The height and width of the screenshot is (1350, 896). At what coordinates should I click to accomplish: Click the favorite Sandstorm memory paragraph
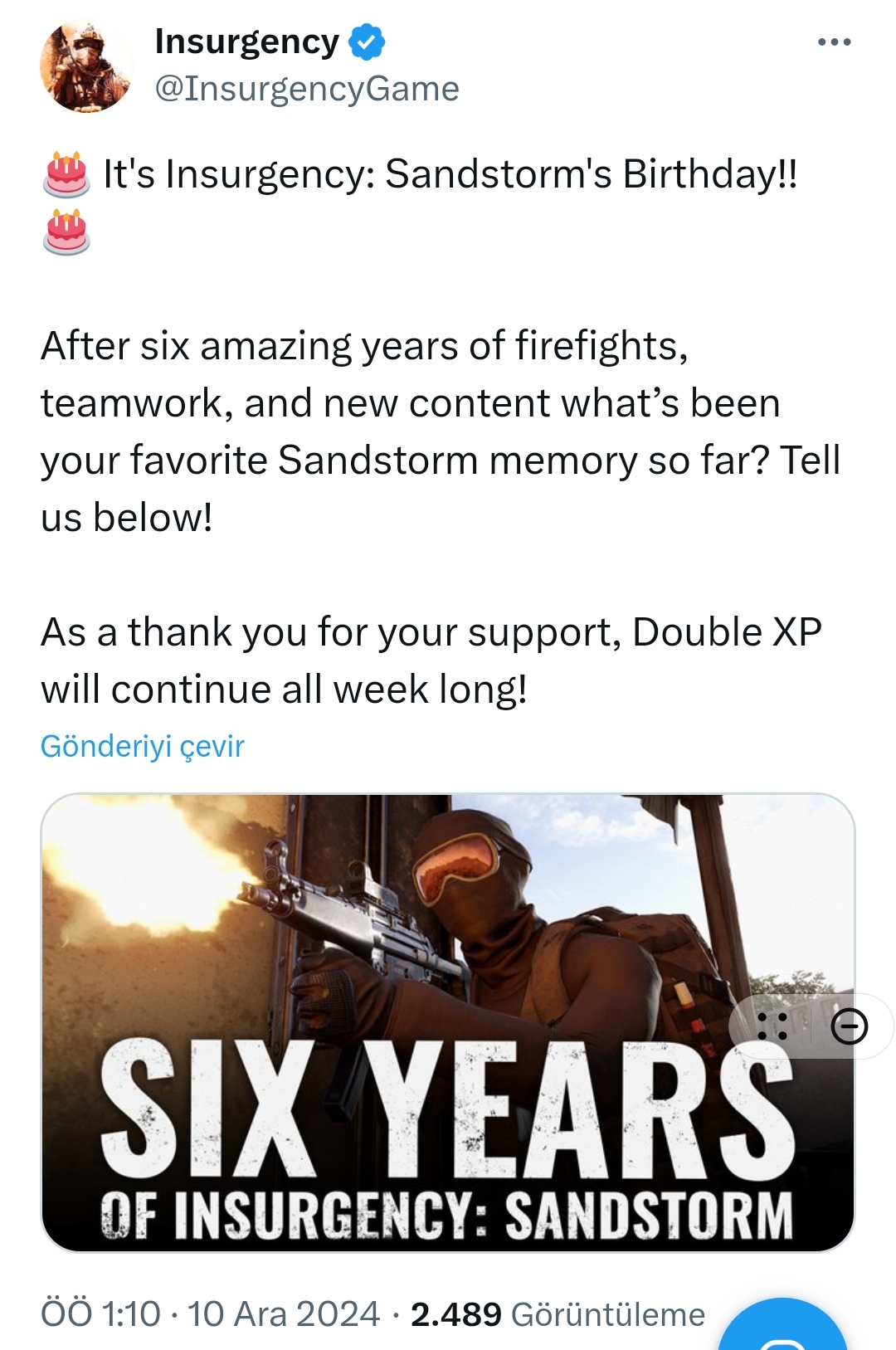pos(441,431)
